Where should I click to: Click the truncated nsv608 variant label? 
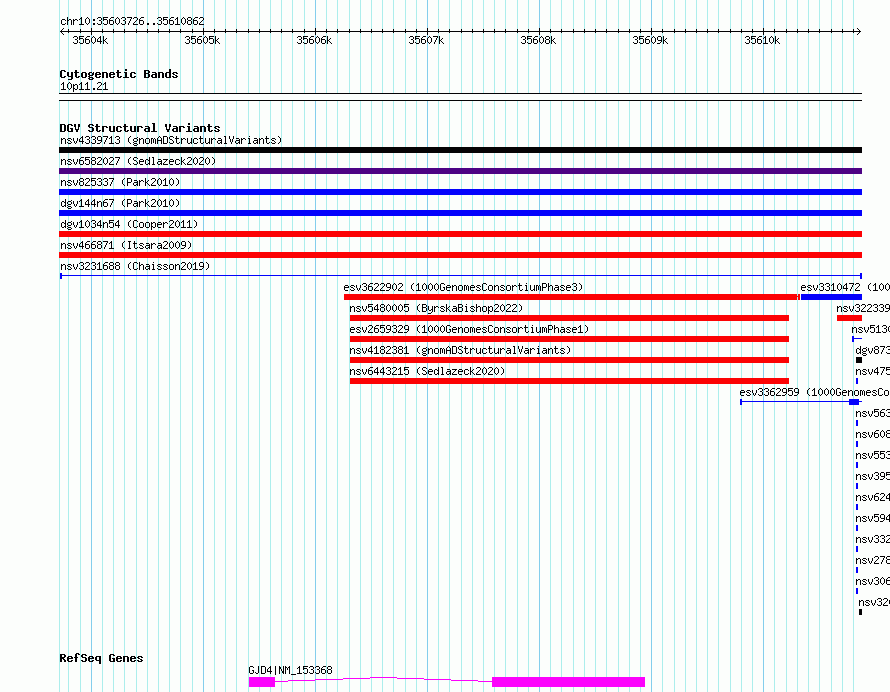[x=872, y=434]
